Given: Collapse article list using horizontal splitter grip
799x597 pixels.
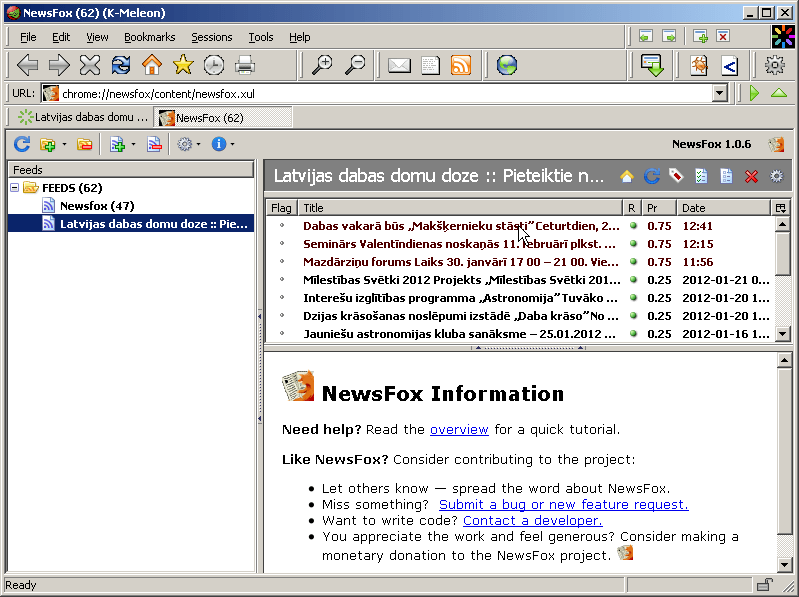Looking at the screenshot, I should pos(528,348).
